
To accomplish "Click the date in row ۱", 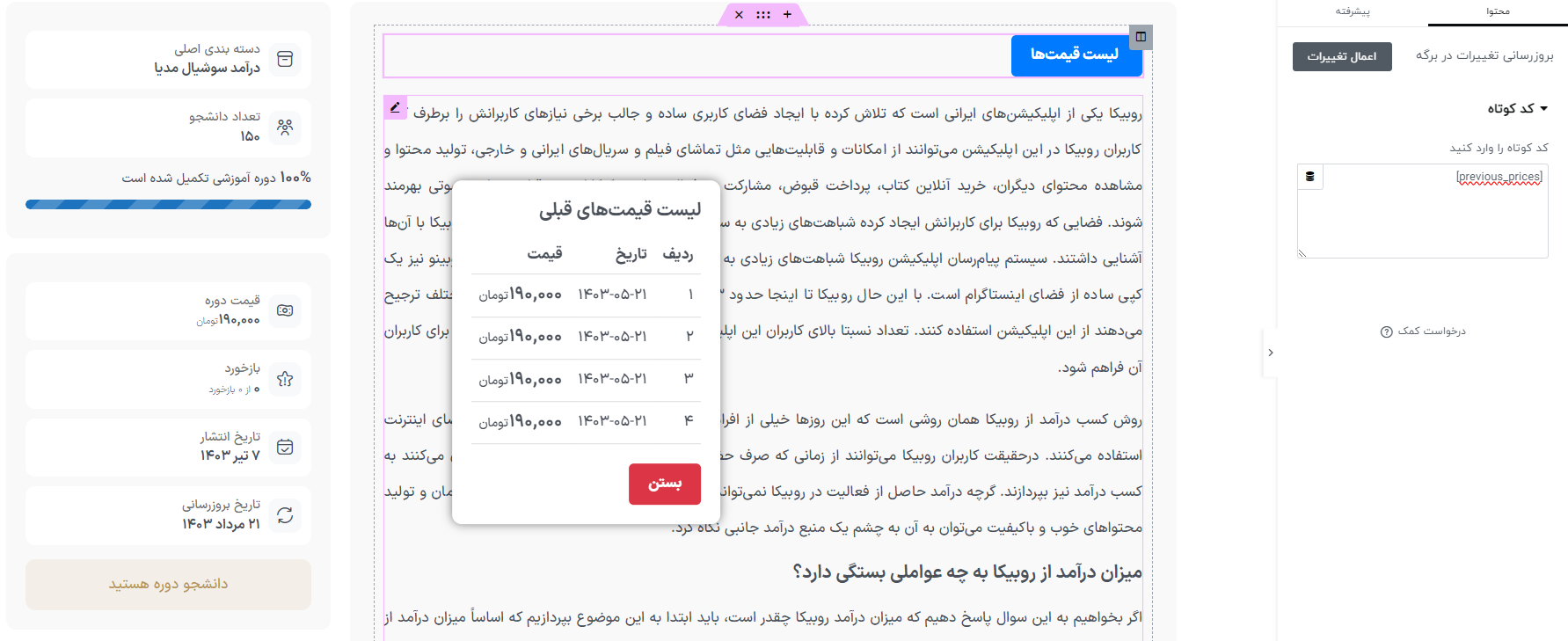I will 612,295.
